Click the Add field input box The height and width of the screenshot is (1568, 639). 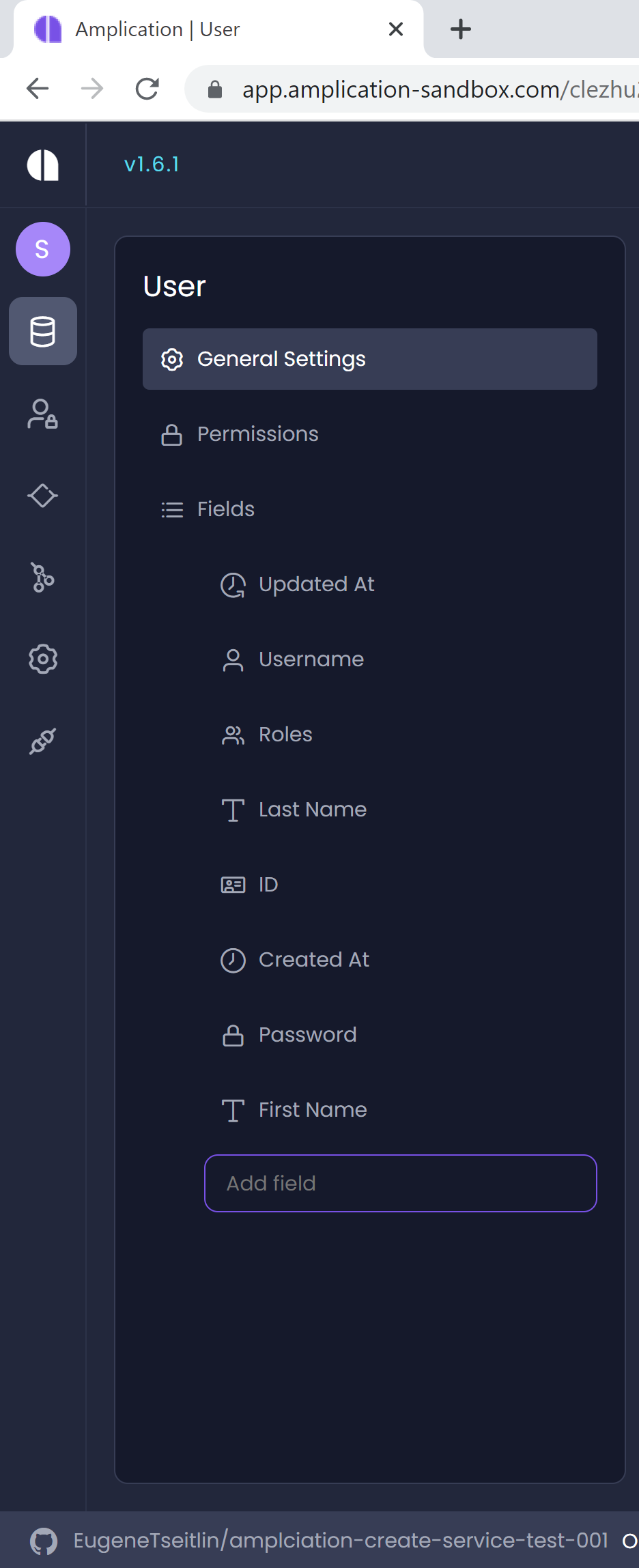point(400,1183)
